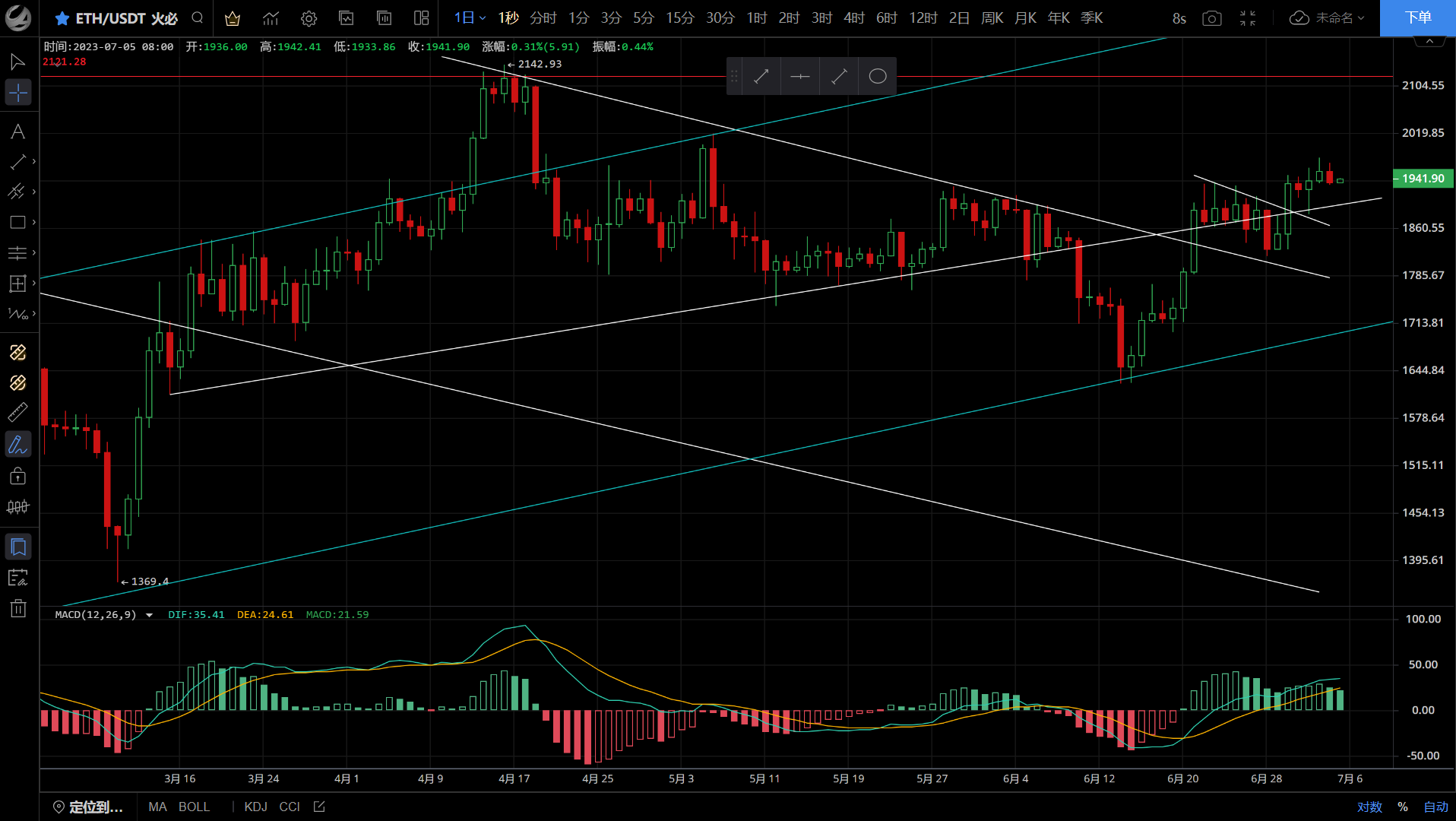Viewport: 1456px width, 821px height.
Task: Toggle the 对数 logarithmic scale
Action: (x=1369, y=807)
